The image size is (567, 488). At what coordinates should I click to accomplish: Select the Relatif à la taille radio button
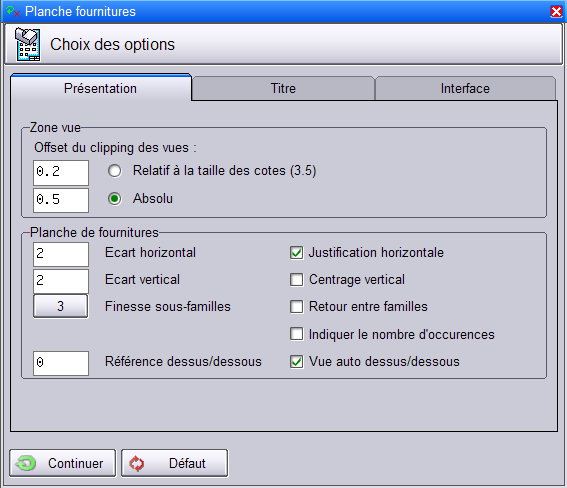click(x=115, y=171)
